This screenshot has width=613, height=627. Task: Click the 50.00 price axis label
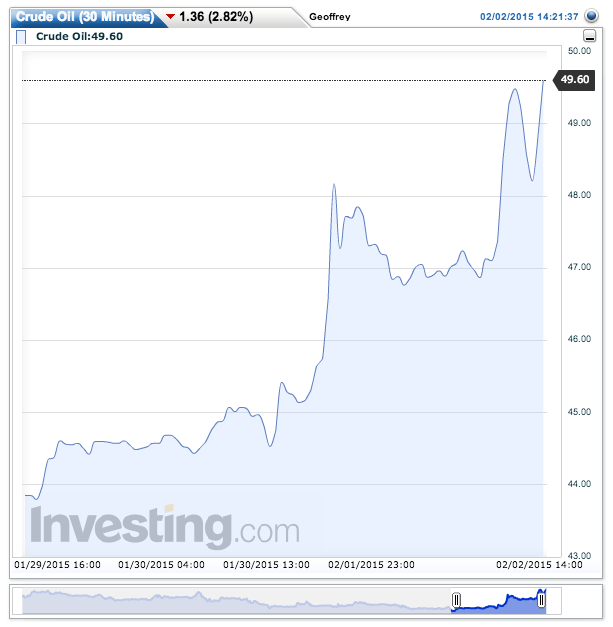pos(579,51)
